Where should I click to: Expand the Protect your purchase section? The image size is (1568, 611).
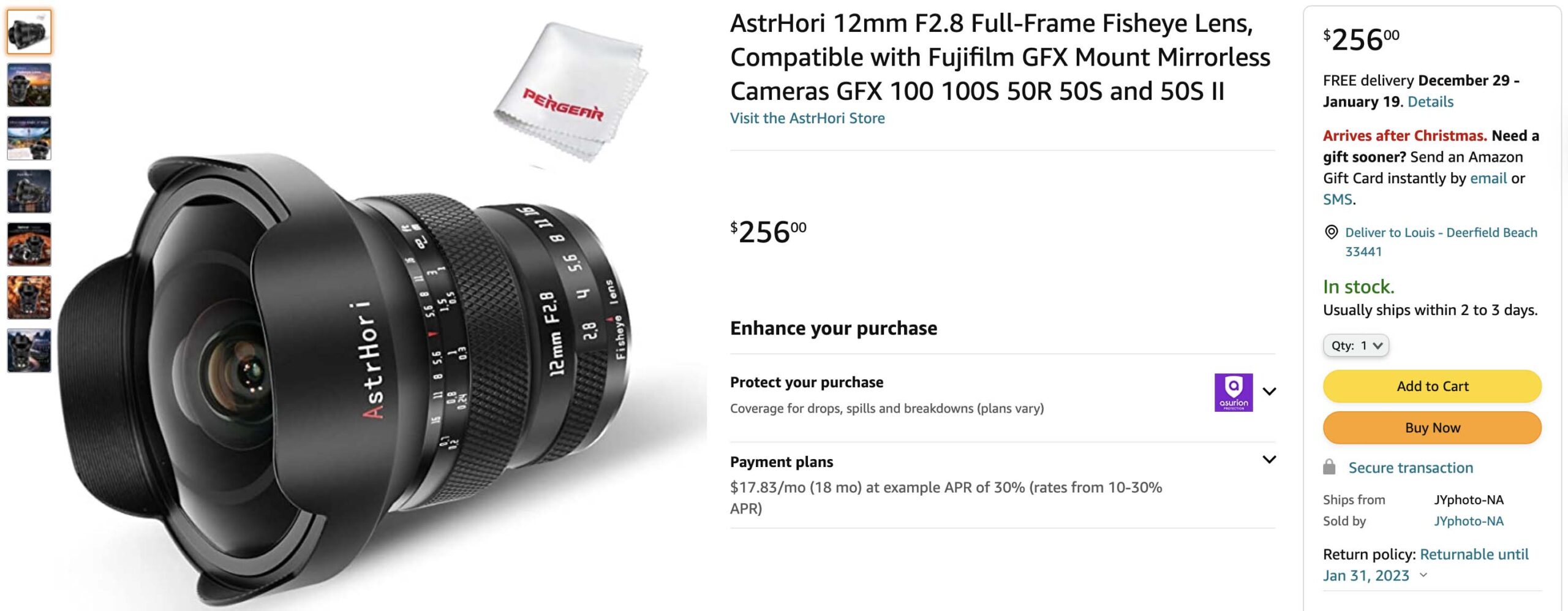click(x=1269, y=392)
